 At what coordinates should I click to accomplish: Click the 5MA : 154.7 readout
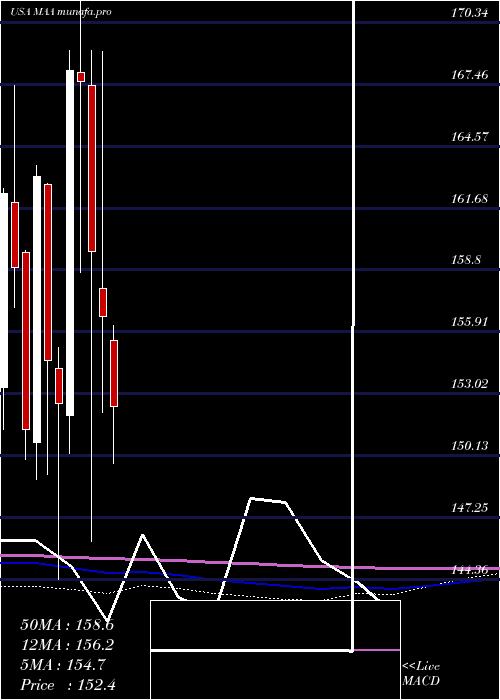pyautogui.click(x=63, y=665)
